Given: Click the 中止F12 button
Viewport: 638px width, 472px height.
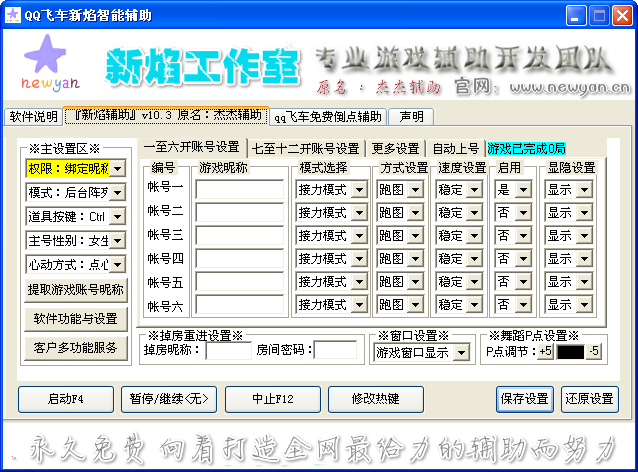Looking at the screenshot, I should (x=273, y=399).
